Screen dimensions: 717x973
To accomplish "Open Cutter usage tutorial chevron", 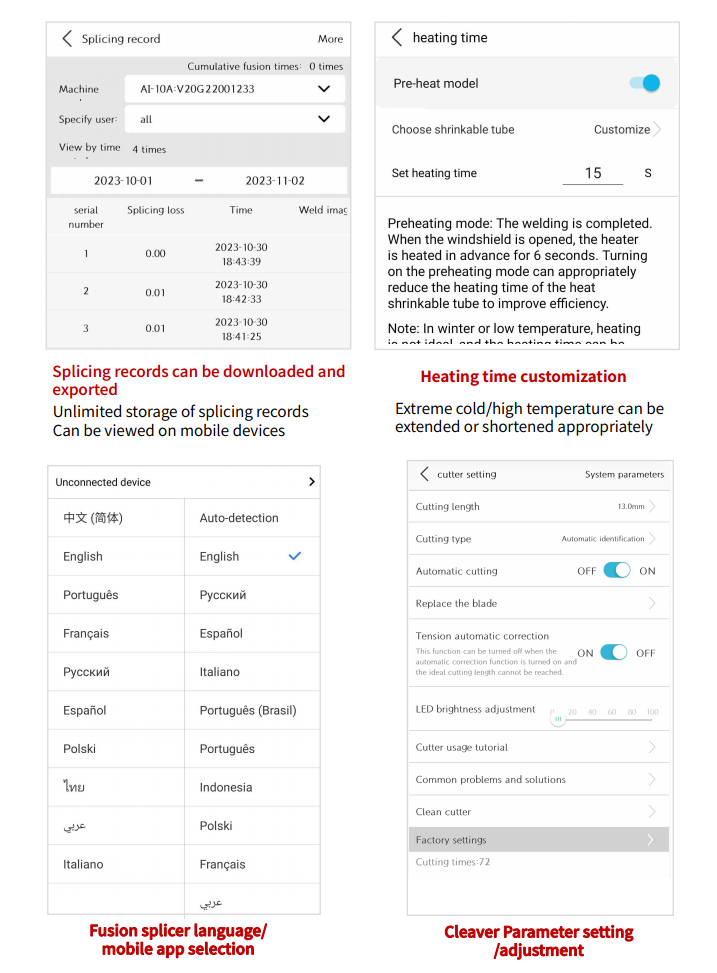I will click(x=652, y=748).
